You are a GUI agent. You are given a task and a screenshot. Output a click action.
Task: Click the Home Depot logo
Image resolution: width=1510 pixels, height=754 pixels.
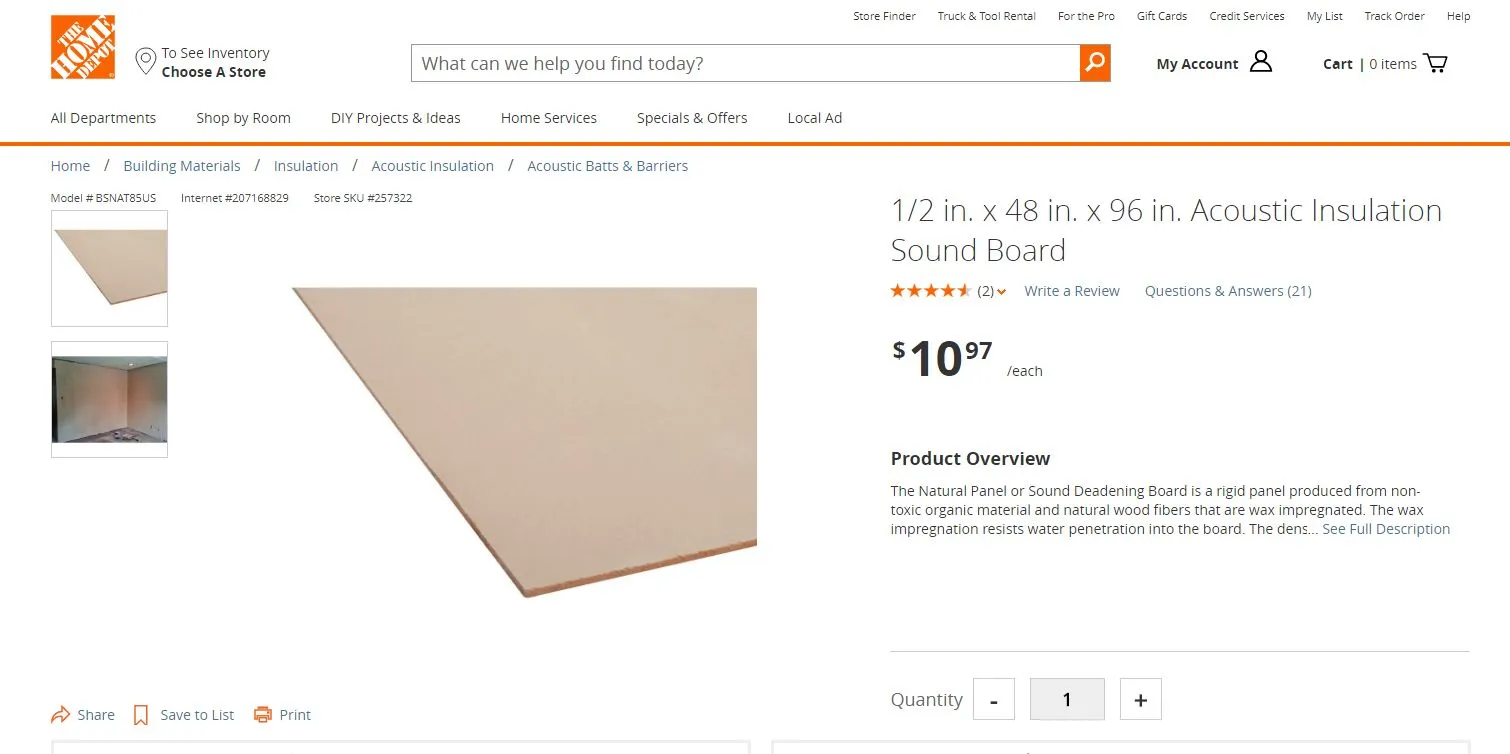click(x=82, y=47)
